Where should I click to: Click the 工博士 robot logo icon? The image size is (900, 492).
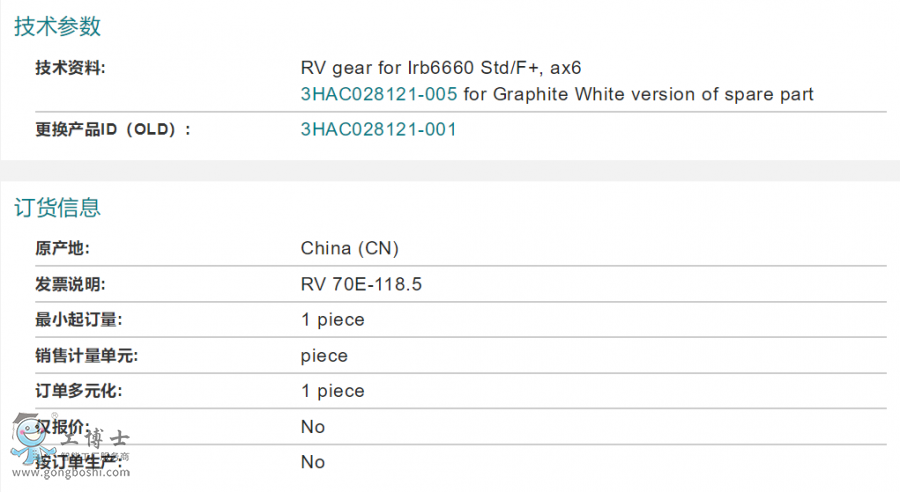(x=27, y=436)
